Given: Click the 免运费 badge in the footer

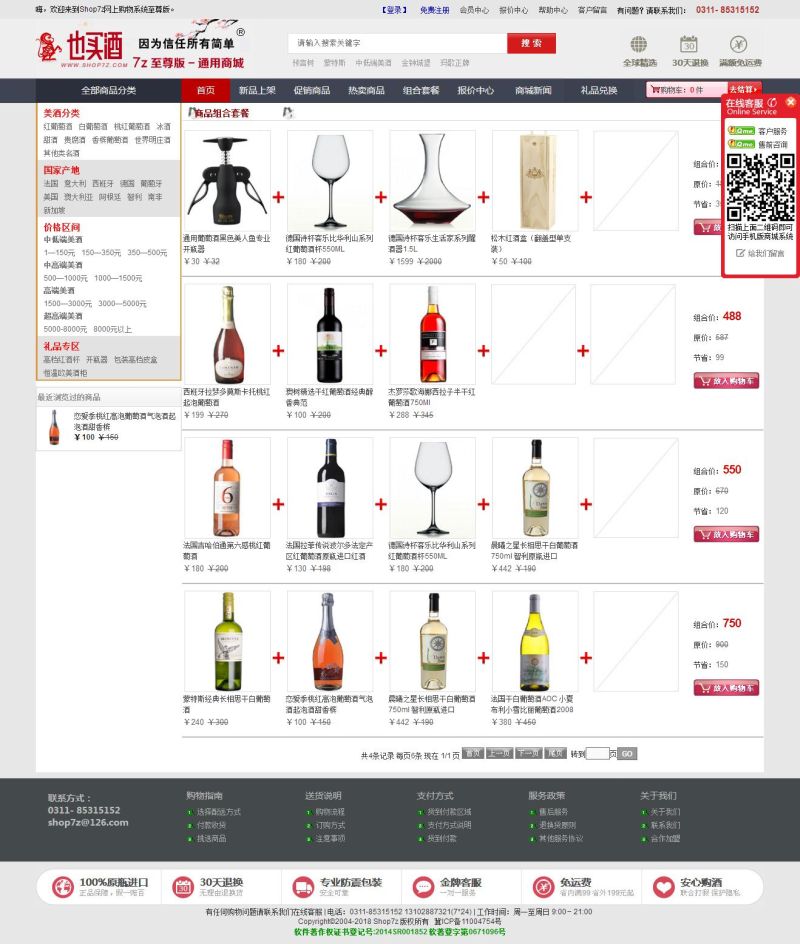Looking at the screenshot, I should 583,887.
